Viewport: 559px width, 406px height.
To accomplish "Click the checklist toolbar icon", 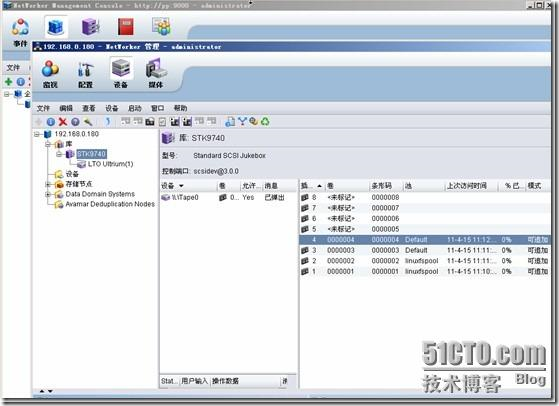I will click(162, 122).
